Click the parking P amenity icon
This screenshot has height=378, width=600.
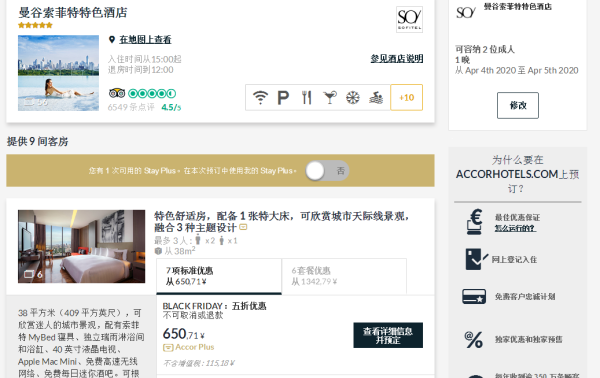tap(283, 98)
